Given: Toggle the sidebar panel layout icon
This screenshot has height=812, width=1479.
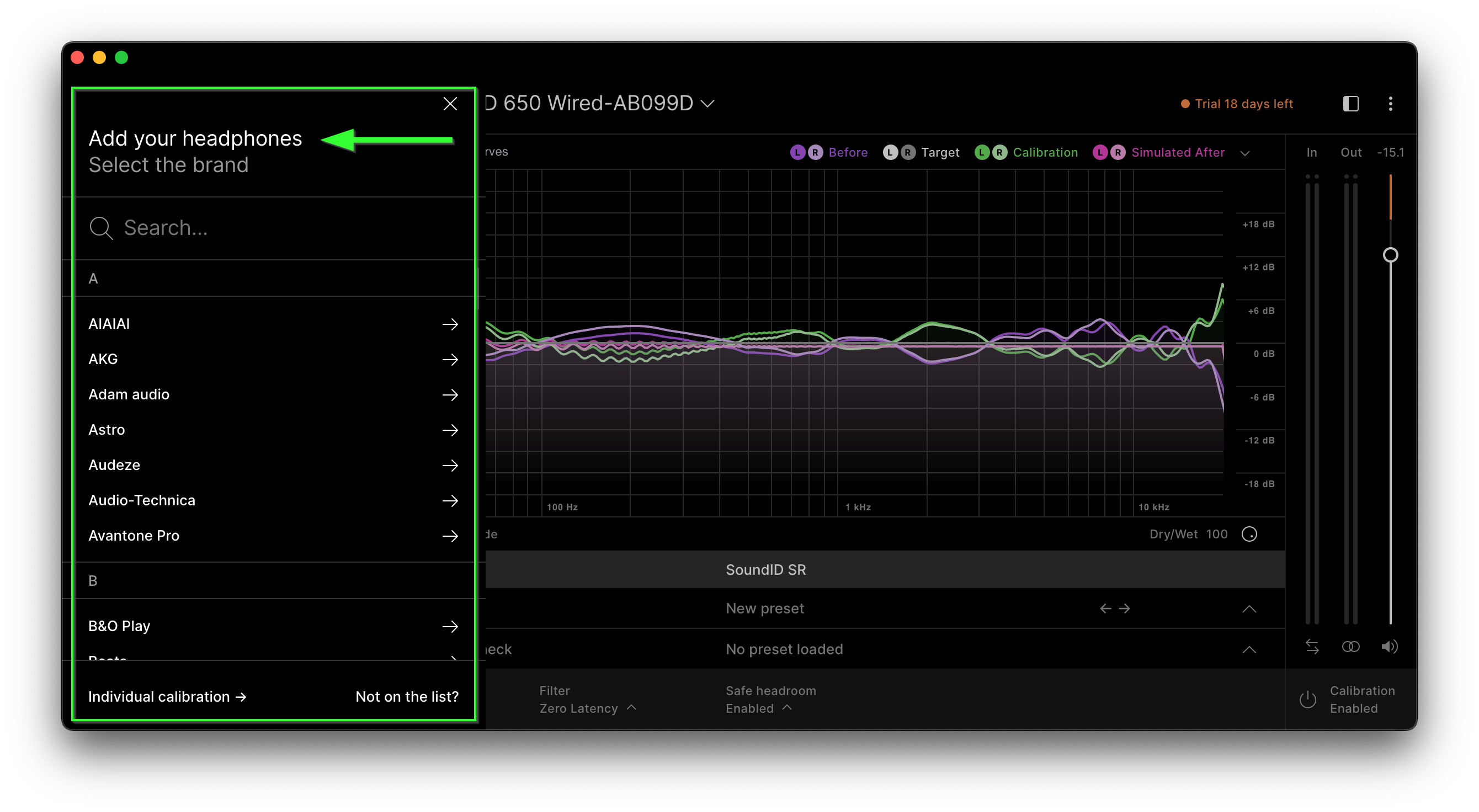Looking at the screenshot, I should tap(1350, 104).
